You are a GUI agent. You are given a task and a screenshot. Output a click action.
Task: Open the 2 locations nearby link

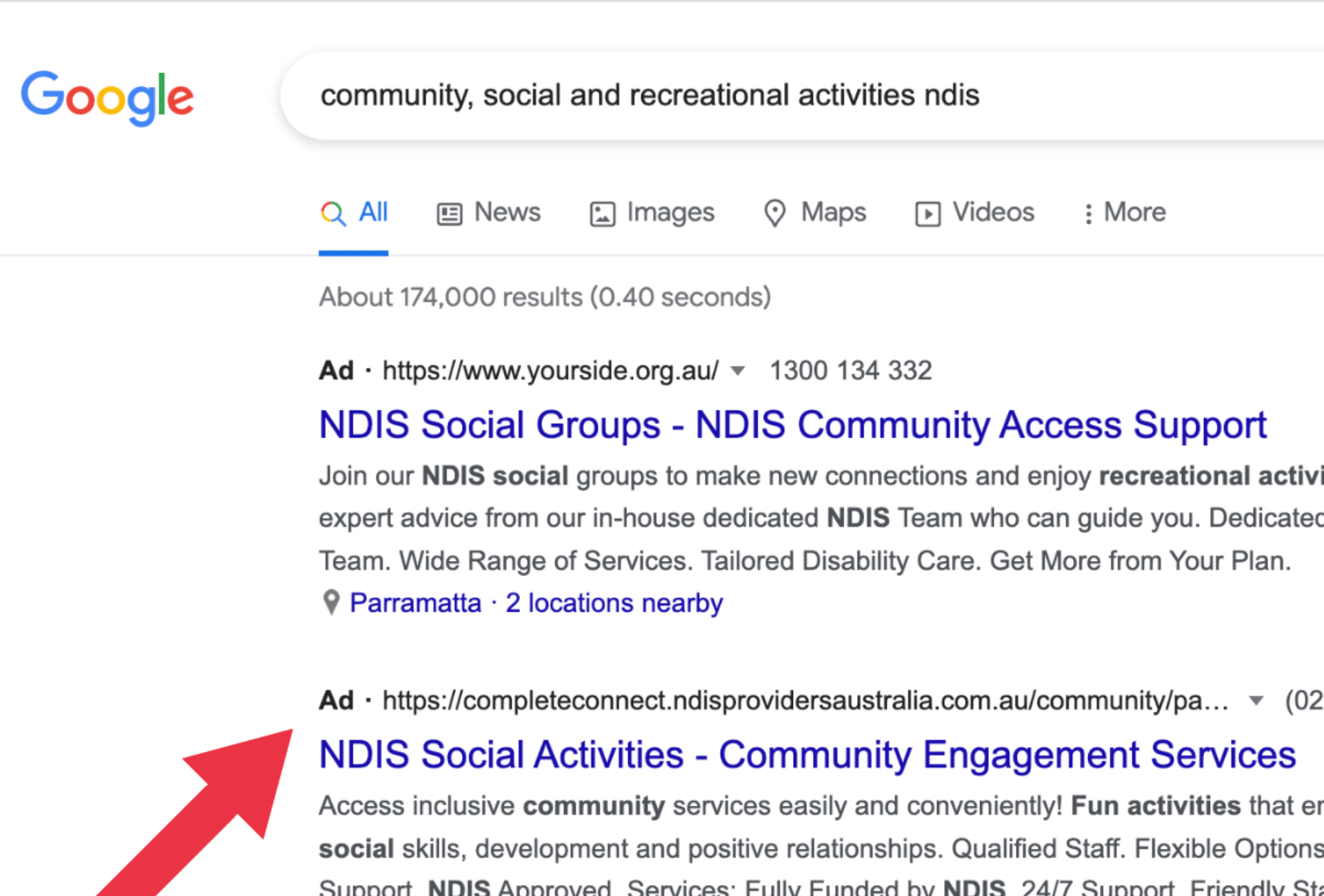coord(614,603)
